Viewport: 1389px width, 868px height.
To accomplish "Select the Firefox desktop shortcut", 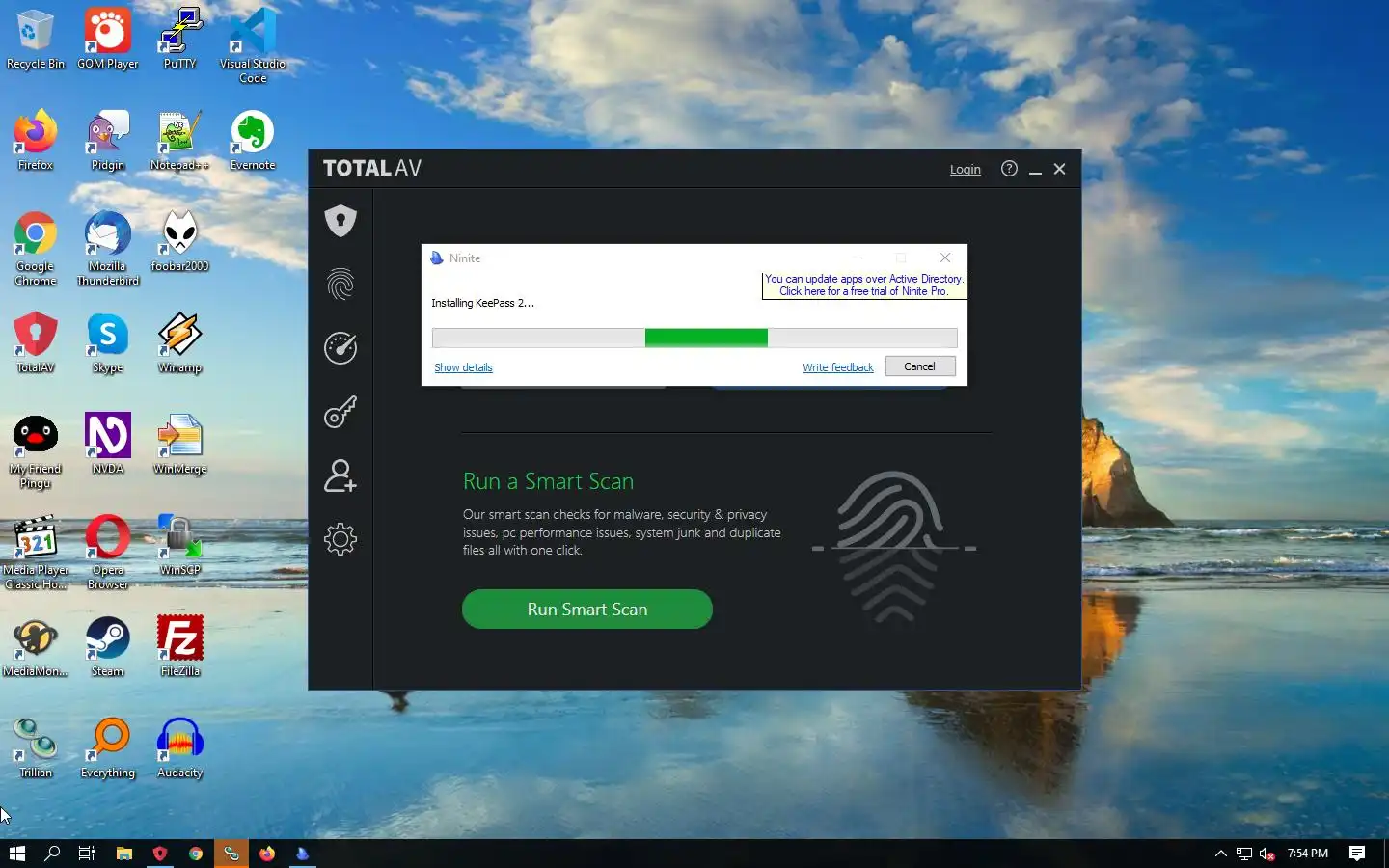I will [36, 142].
